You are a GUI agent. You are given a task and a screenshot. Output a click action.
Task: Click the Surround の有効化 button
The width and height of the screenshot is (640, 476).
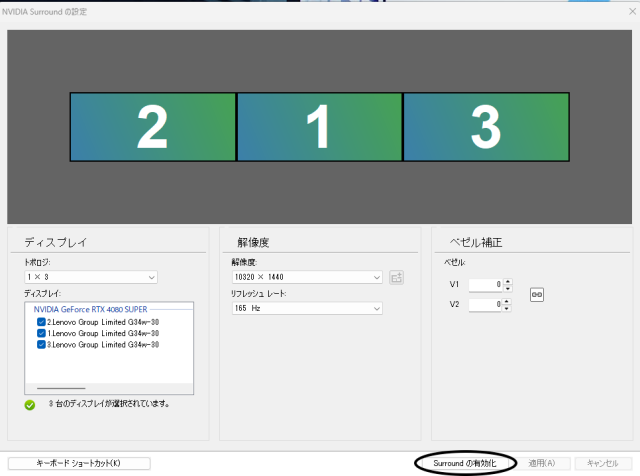click(x=465, y=463)
